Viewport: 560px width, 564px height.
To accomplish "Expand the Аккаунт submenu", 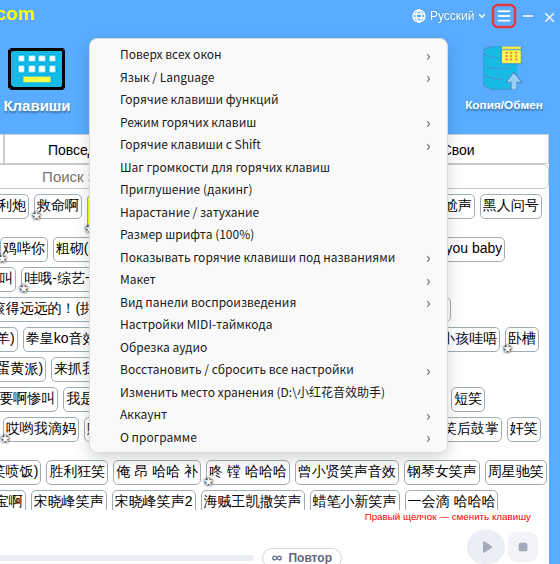I will pos(268,415).
